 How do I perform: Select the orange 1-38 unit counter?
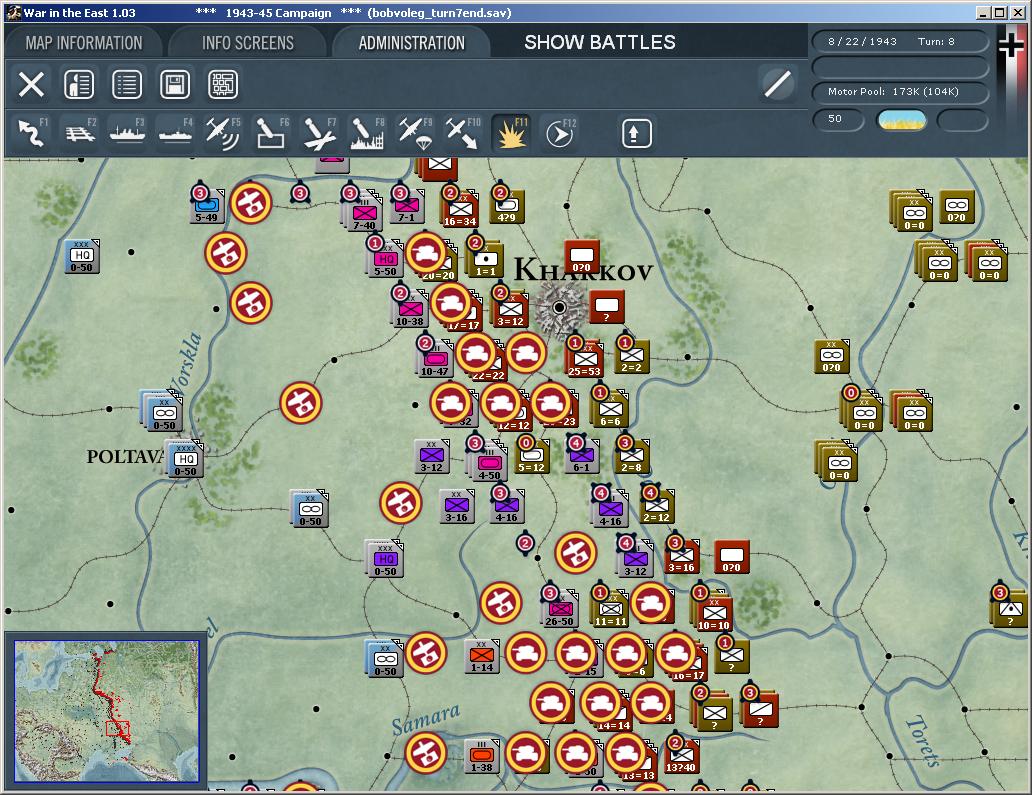pos(482,756)
